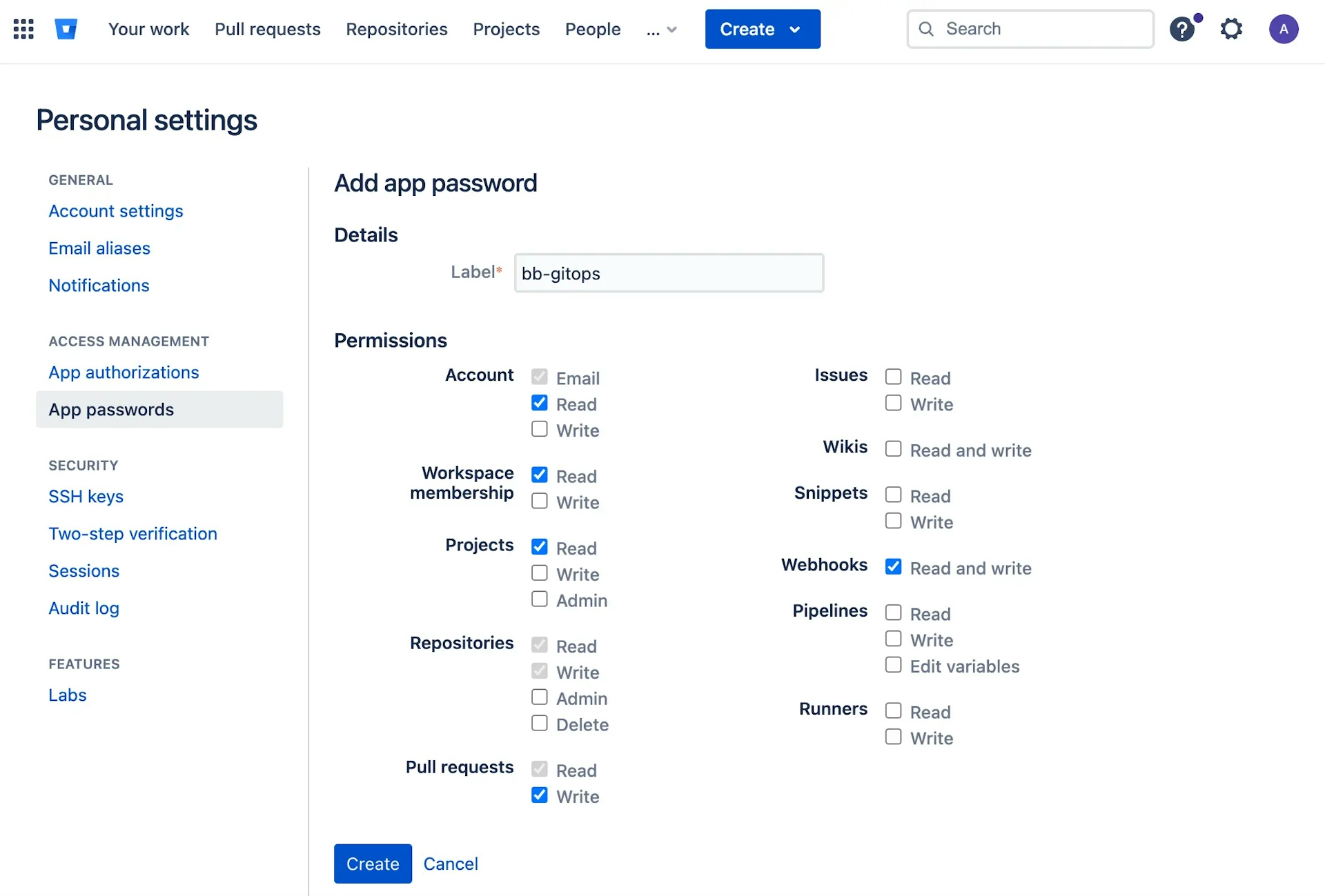Open the settings gear icon

coord(1232,28)
